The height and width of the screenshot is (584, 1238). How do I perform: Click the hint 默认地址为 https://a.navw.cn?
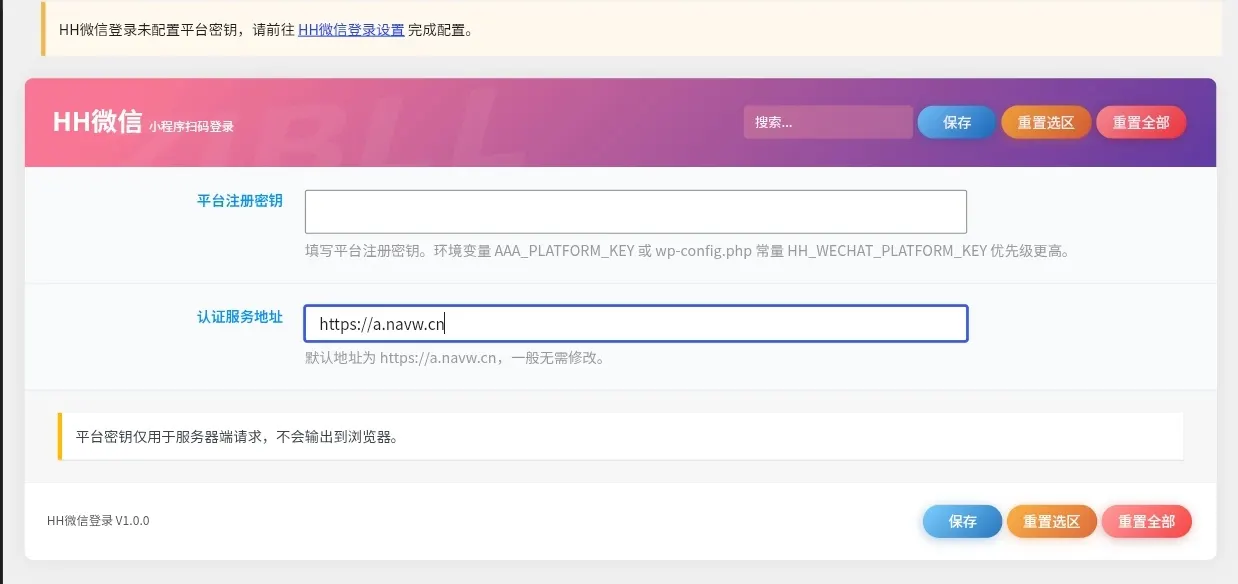[455, 358]
